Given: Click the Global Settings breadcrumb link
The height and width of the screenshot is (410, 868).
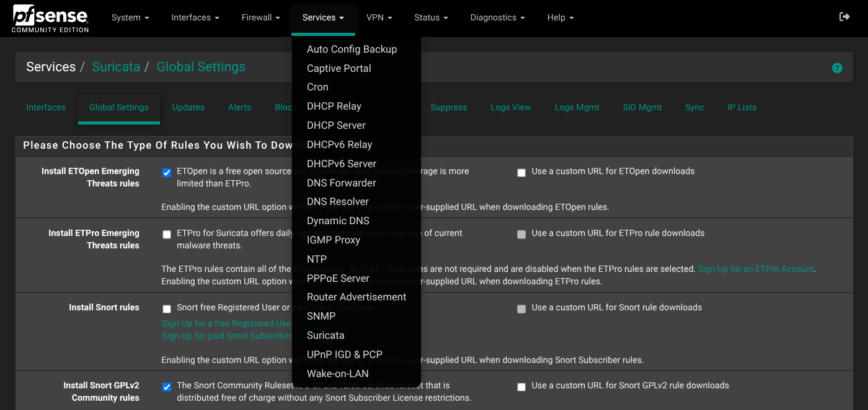Looking at the screenshot, I should click(x=201, y=68).
